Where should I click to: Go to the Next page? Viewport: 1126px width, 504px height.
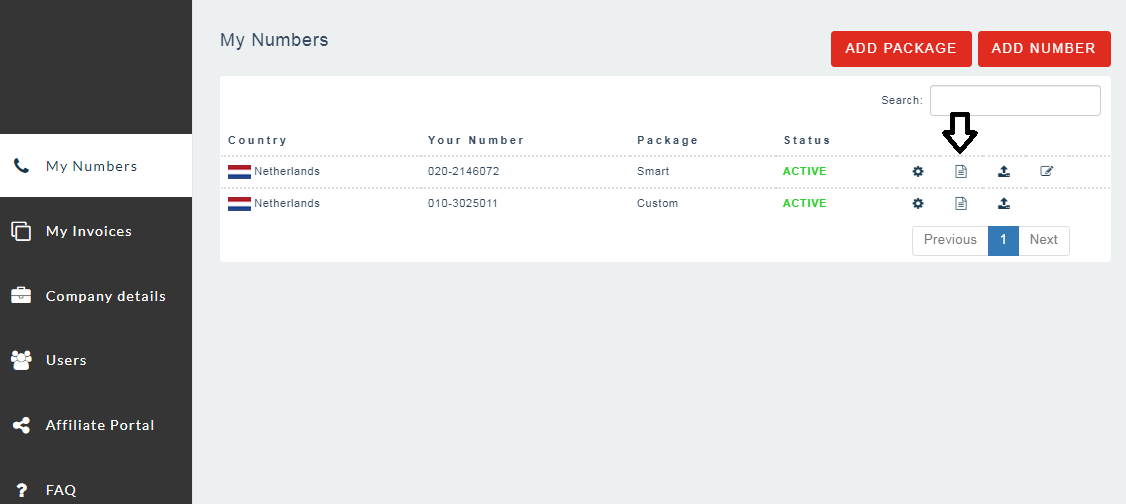(1043, 240)
